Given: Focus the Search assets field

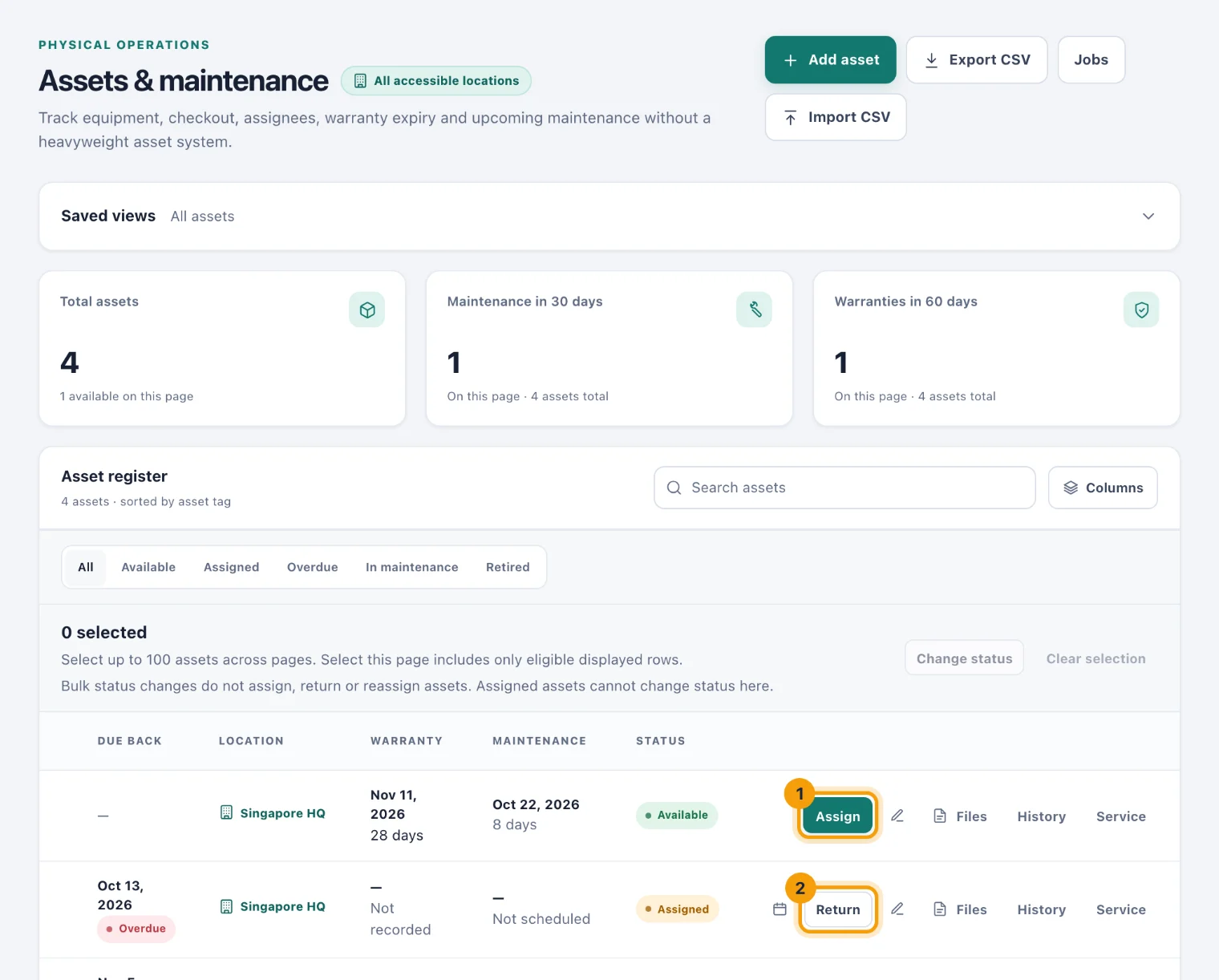Looking at the screenshot, I should pos(844,488).
